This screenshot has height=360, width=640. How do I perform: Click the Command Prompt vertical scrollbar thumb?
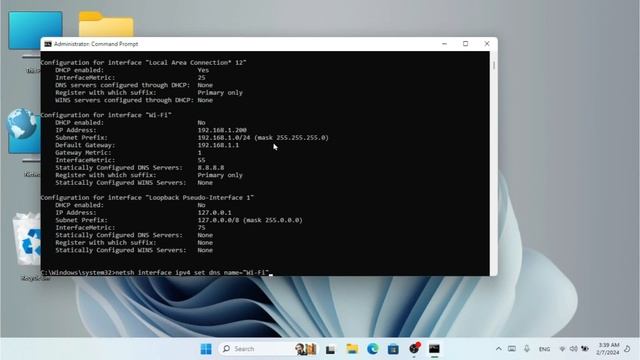point(494,65)
